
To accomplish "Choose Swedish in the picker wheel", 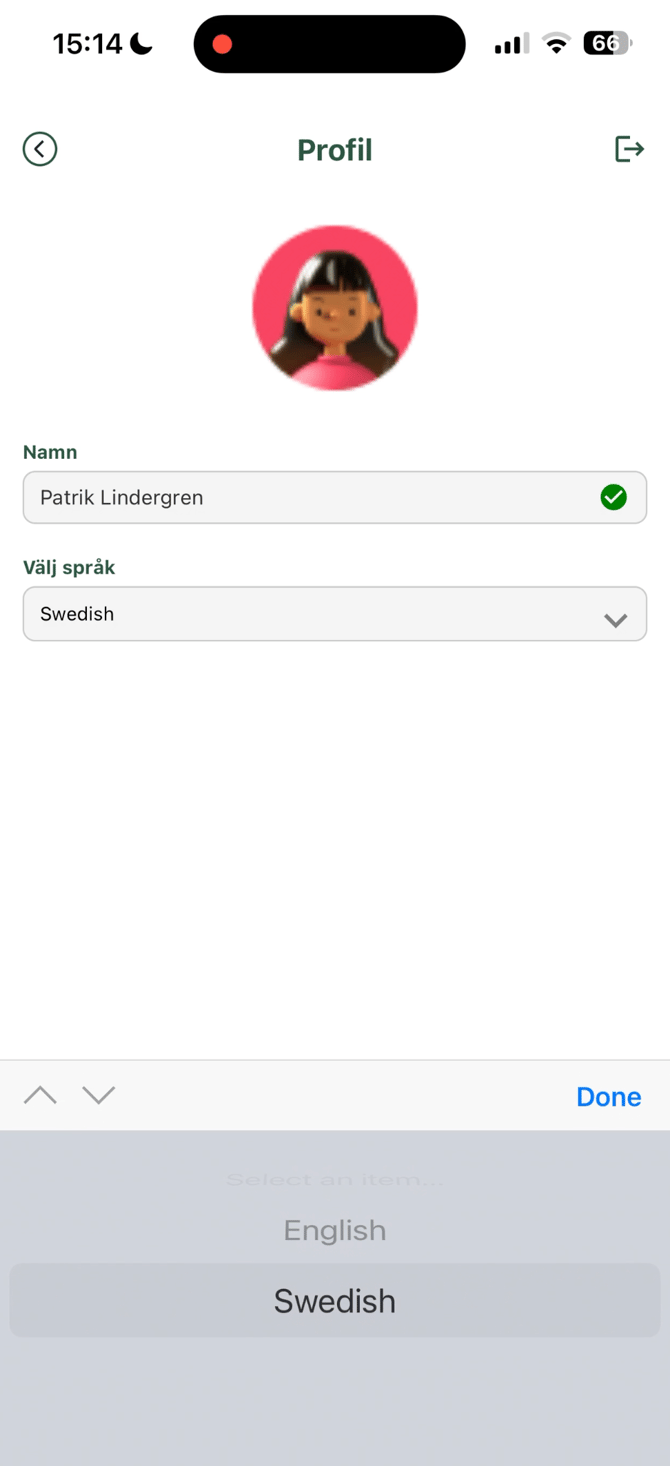I will tap(335, 1301).
